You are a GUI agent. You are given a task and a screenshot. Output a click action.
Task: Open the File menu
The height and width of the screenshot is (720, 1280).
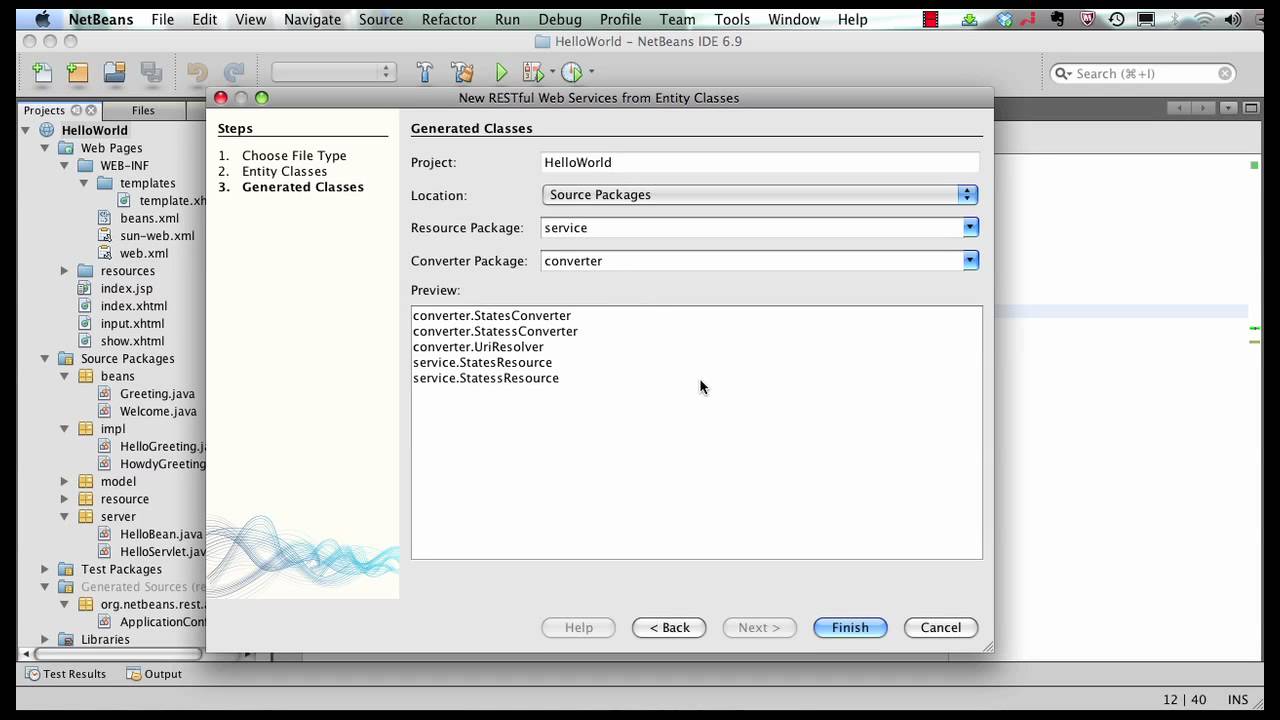click(x=162, y=19)
